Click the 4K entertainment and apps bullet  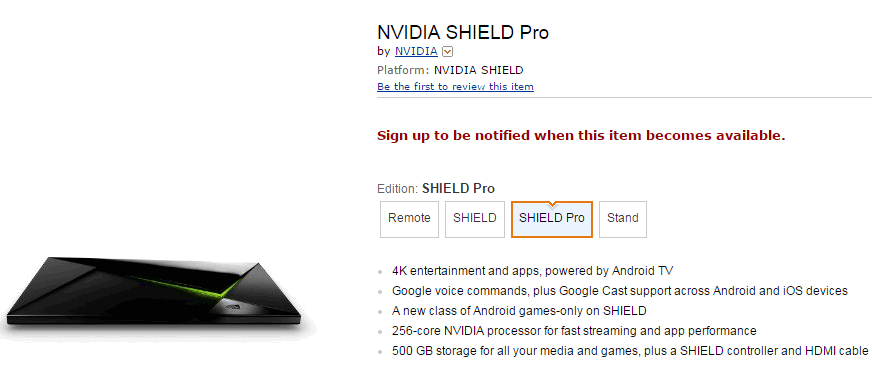(532, 271)
